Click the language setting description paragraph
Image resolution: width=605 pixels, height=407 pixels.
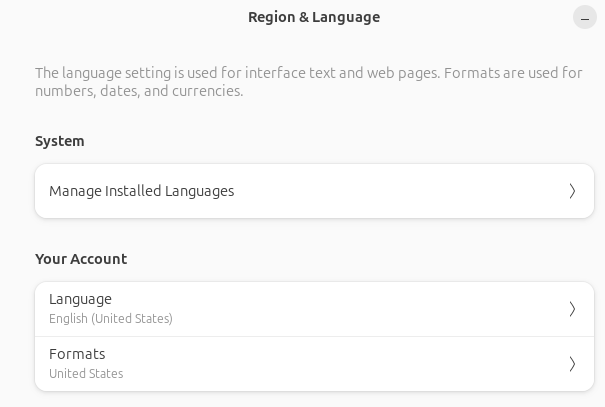308,82
